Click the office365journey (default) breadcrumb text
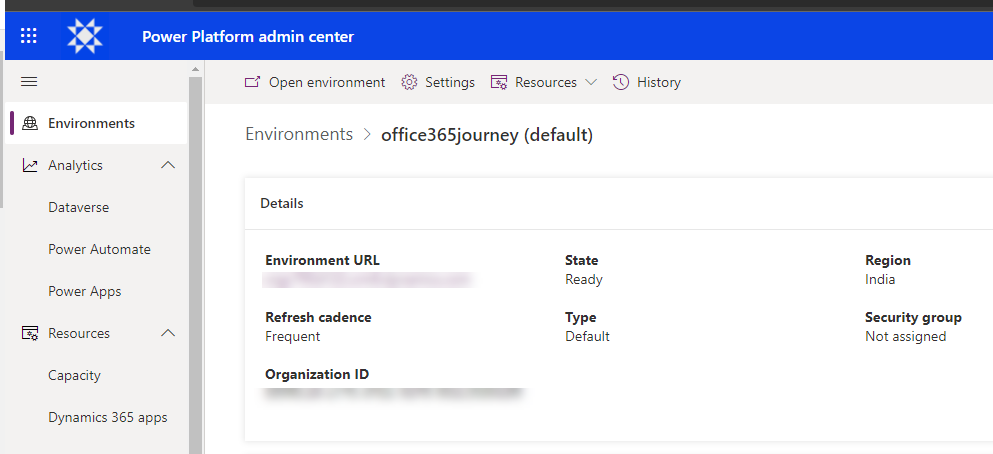The image size is (993, 454). (487, 135)
